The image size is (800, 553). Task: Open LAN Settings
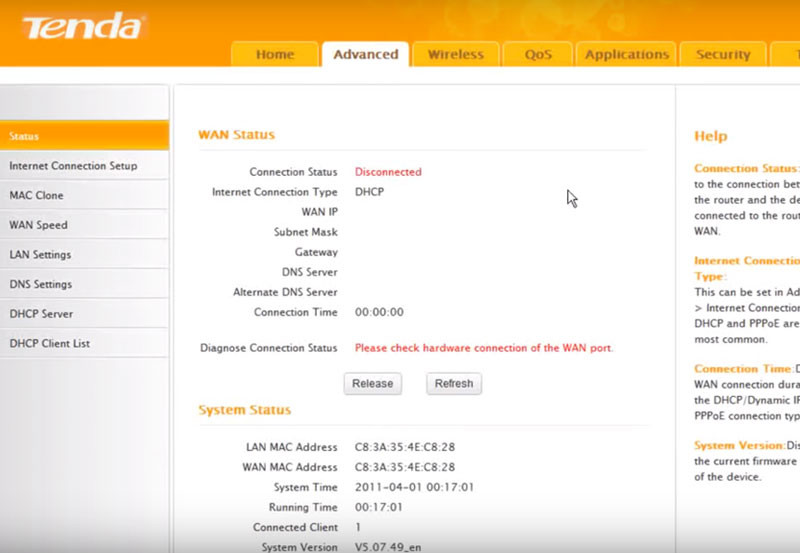click(84, 255)
